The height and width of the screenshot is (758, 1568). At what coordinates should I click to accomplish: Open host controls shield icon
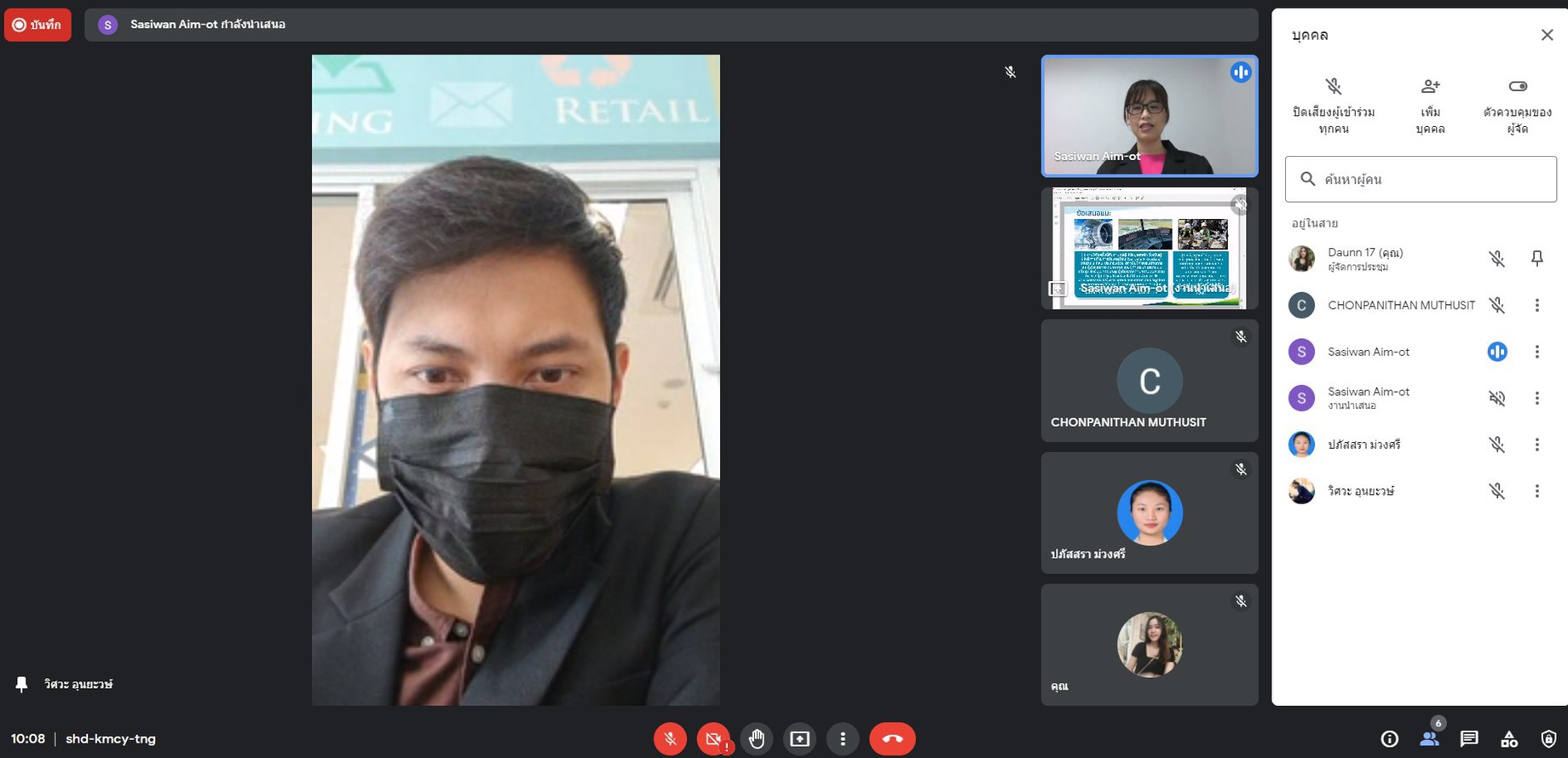click(x=1548, y=738)
